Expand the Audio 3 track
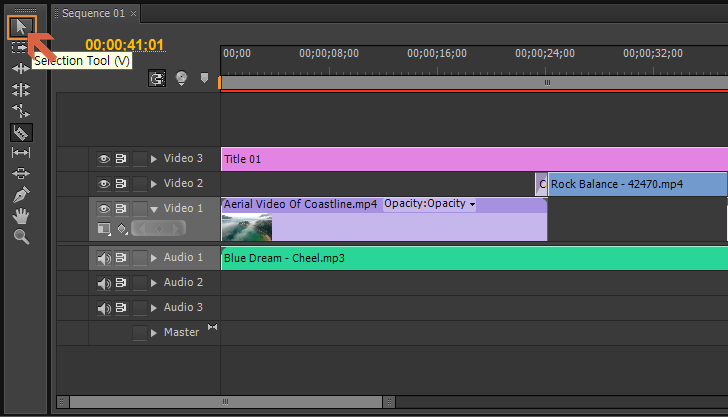 point(154,308)
